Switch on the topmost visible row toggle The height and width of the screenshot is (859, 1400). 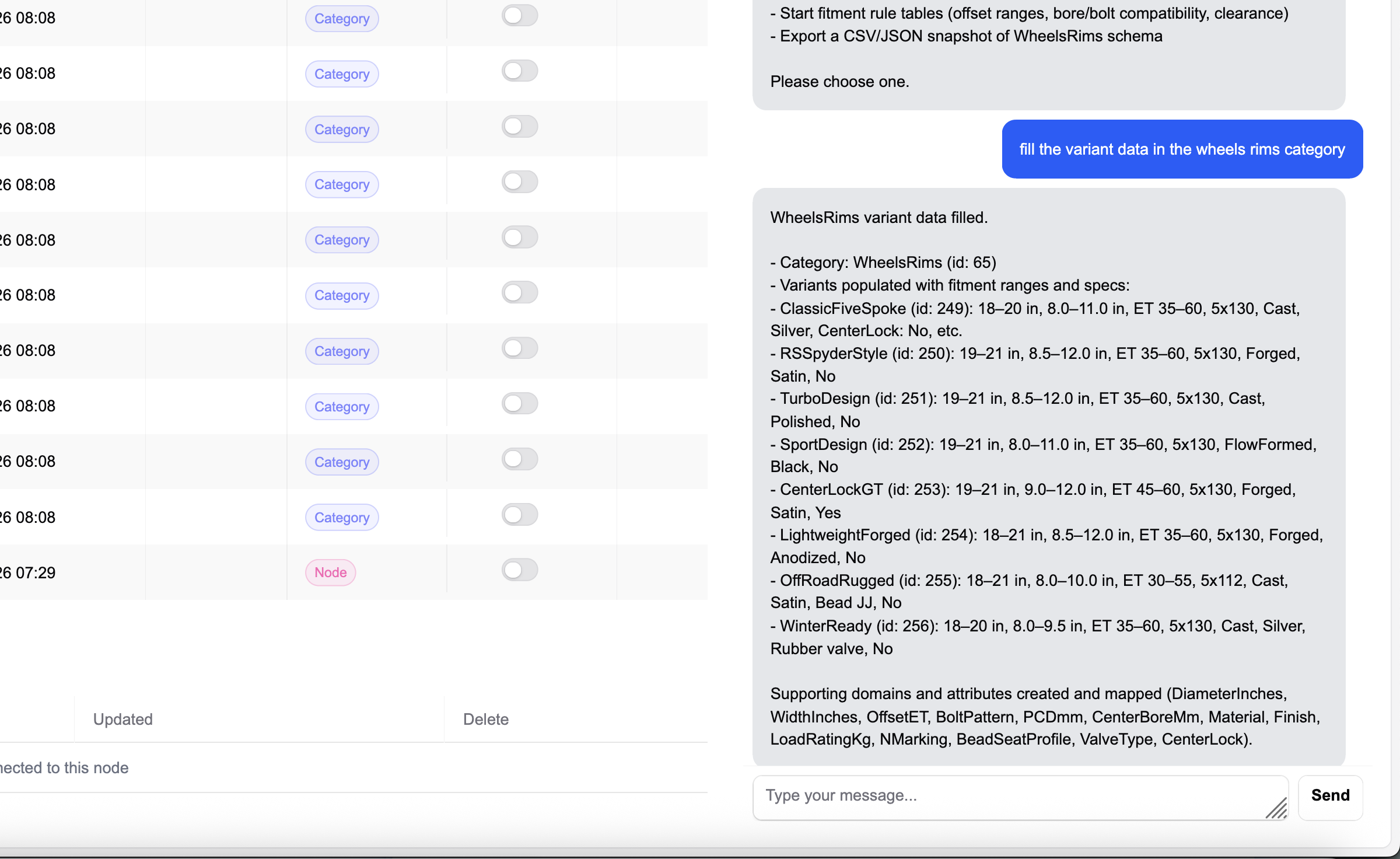(x=519, y=15)
